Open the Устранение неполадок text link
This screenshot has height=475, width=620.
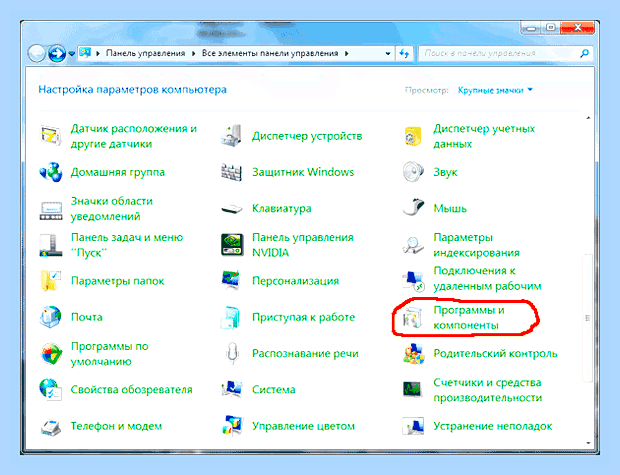pos(493,426)
